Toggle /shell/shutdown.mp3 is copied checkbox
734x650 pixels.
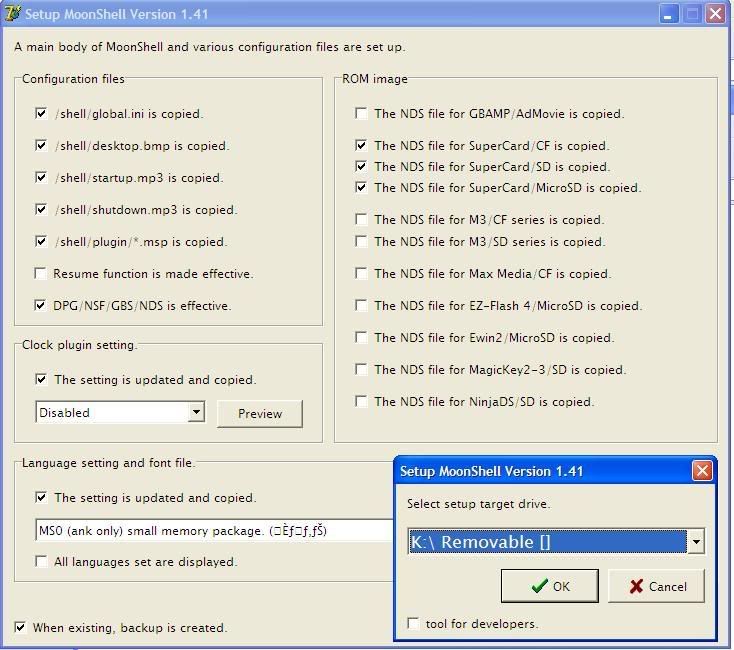coord(41,209)
